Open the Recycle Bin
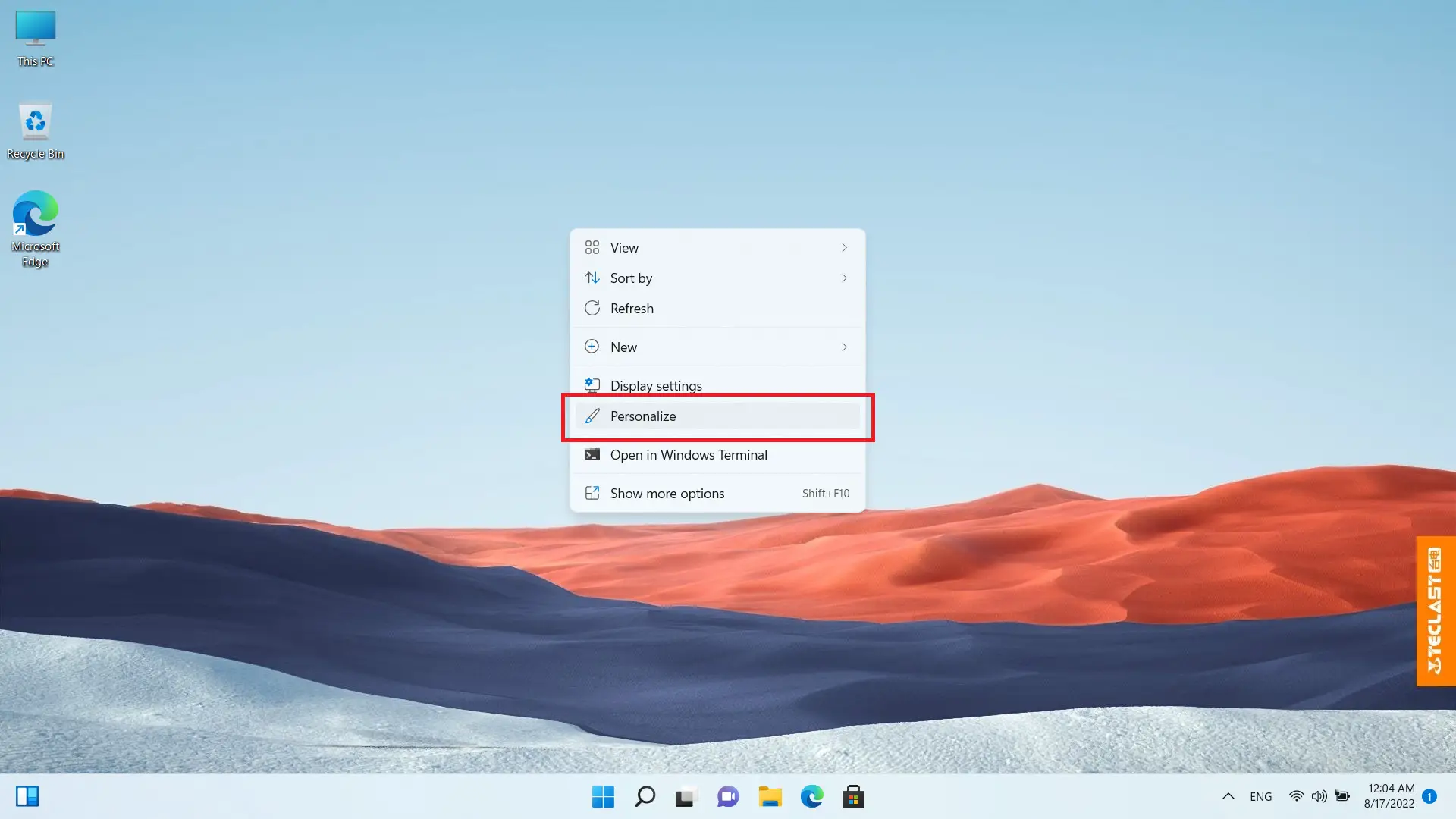 pos(35,125)
